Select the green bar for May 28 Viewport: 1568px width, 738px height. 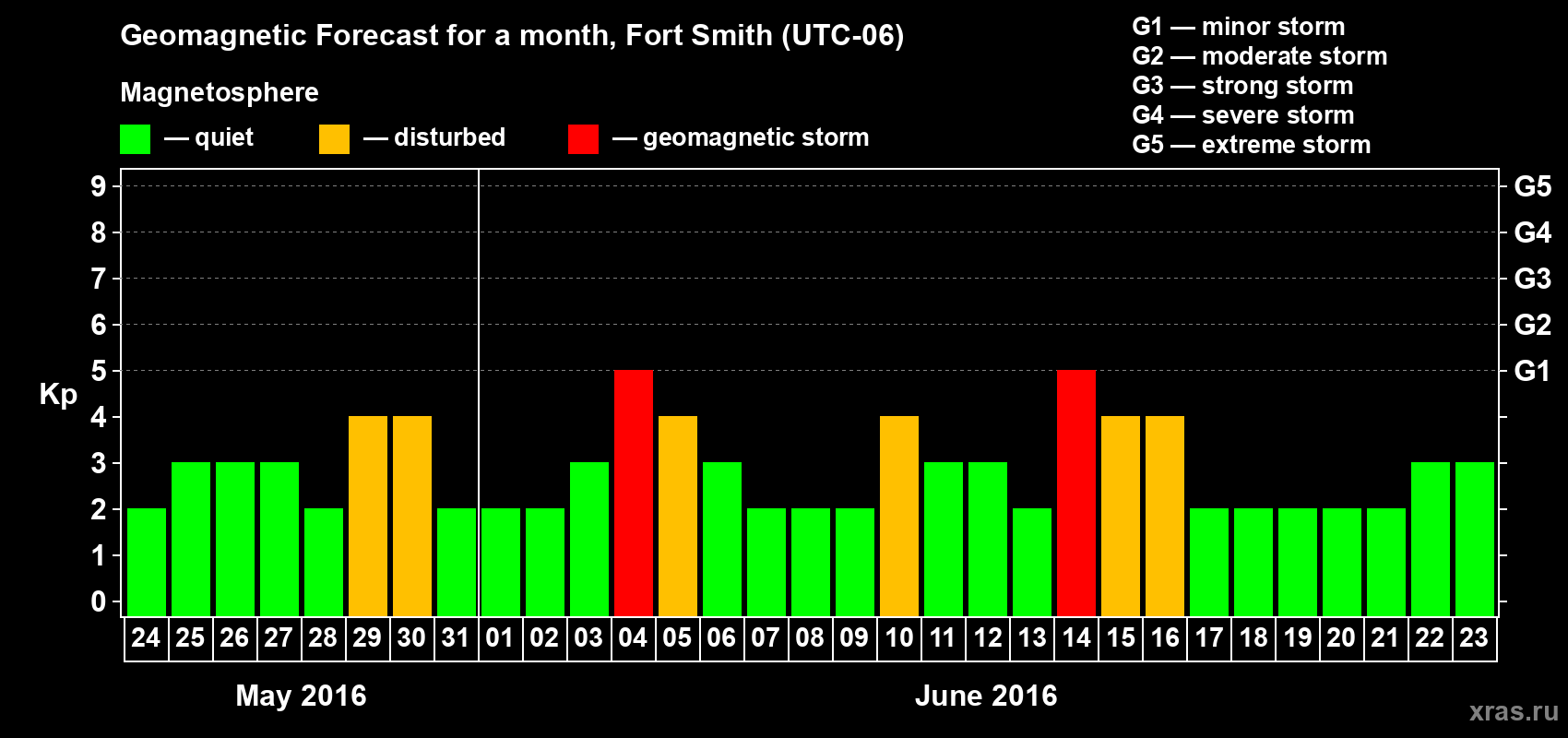click(x=324, y=562)
